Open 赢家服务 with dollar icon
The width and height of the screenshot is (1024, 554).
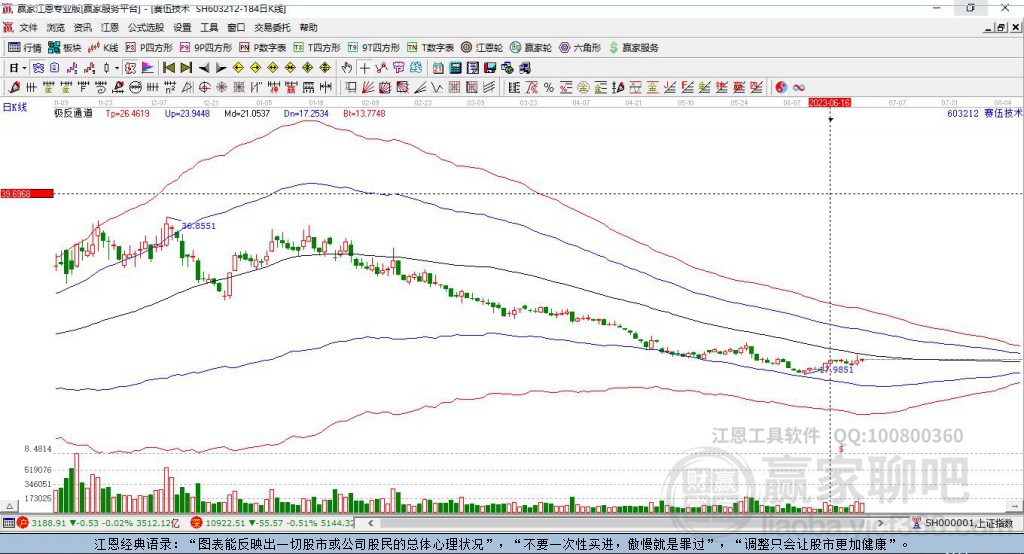coord(633,48)
